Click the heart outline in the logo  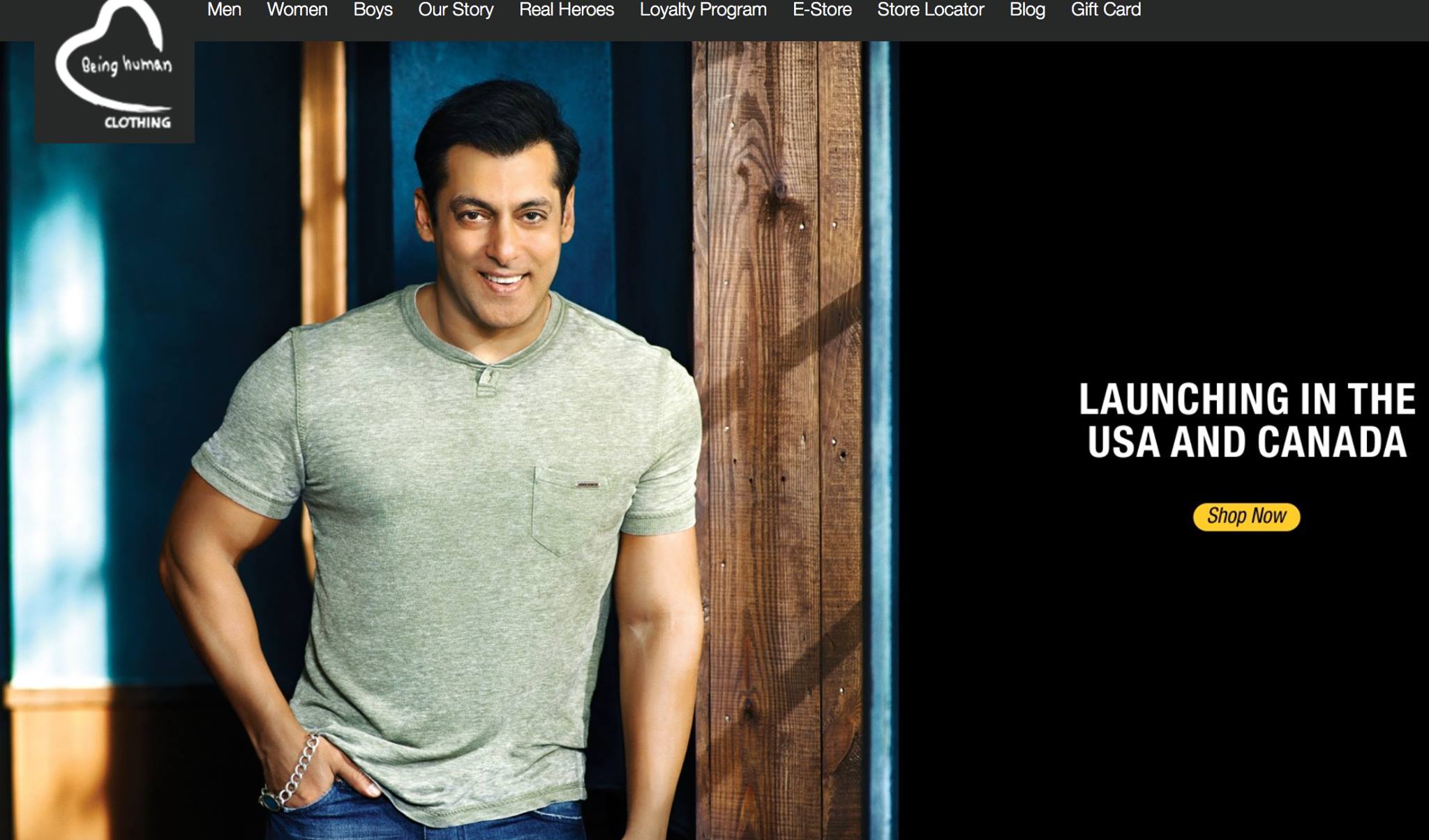(x=112, y=56)
